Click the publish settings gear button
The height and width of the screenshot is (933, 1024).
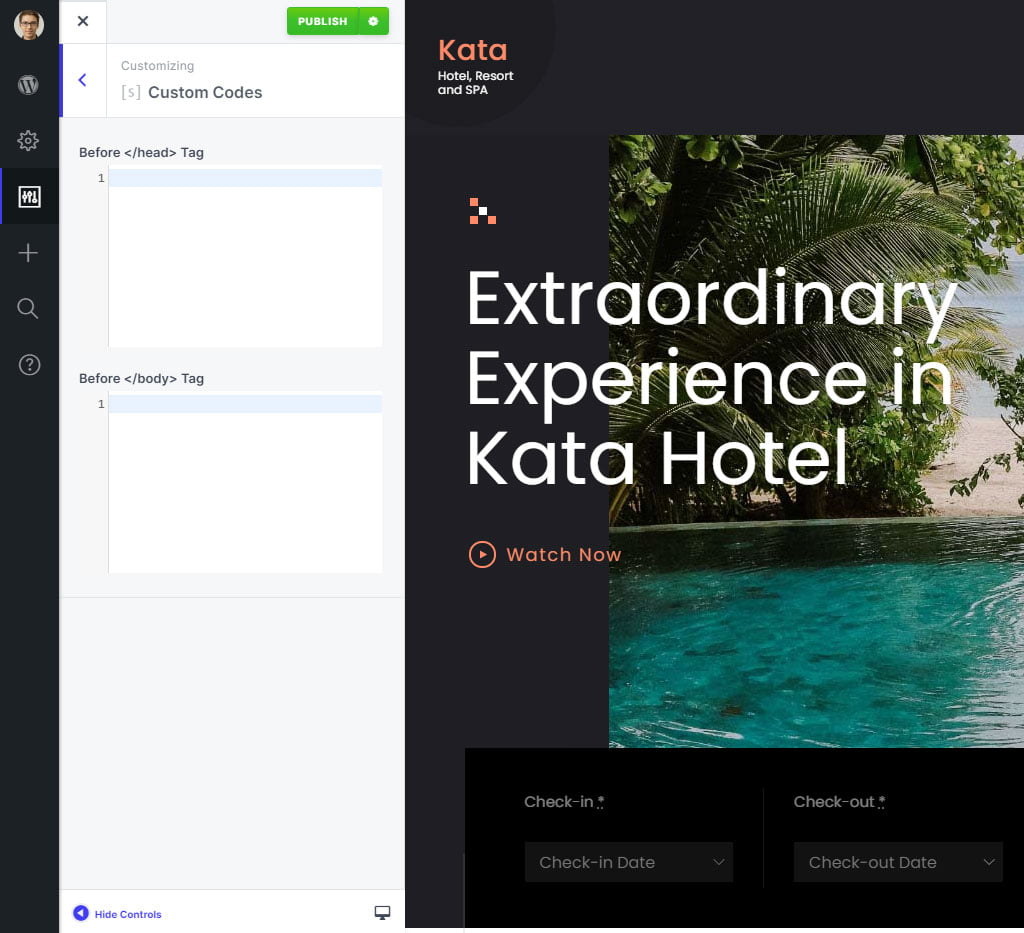373,21
